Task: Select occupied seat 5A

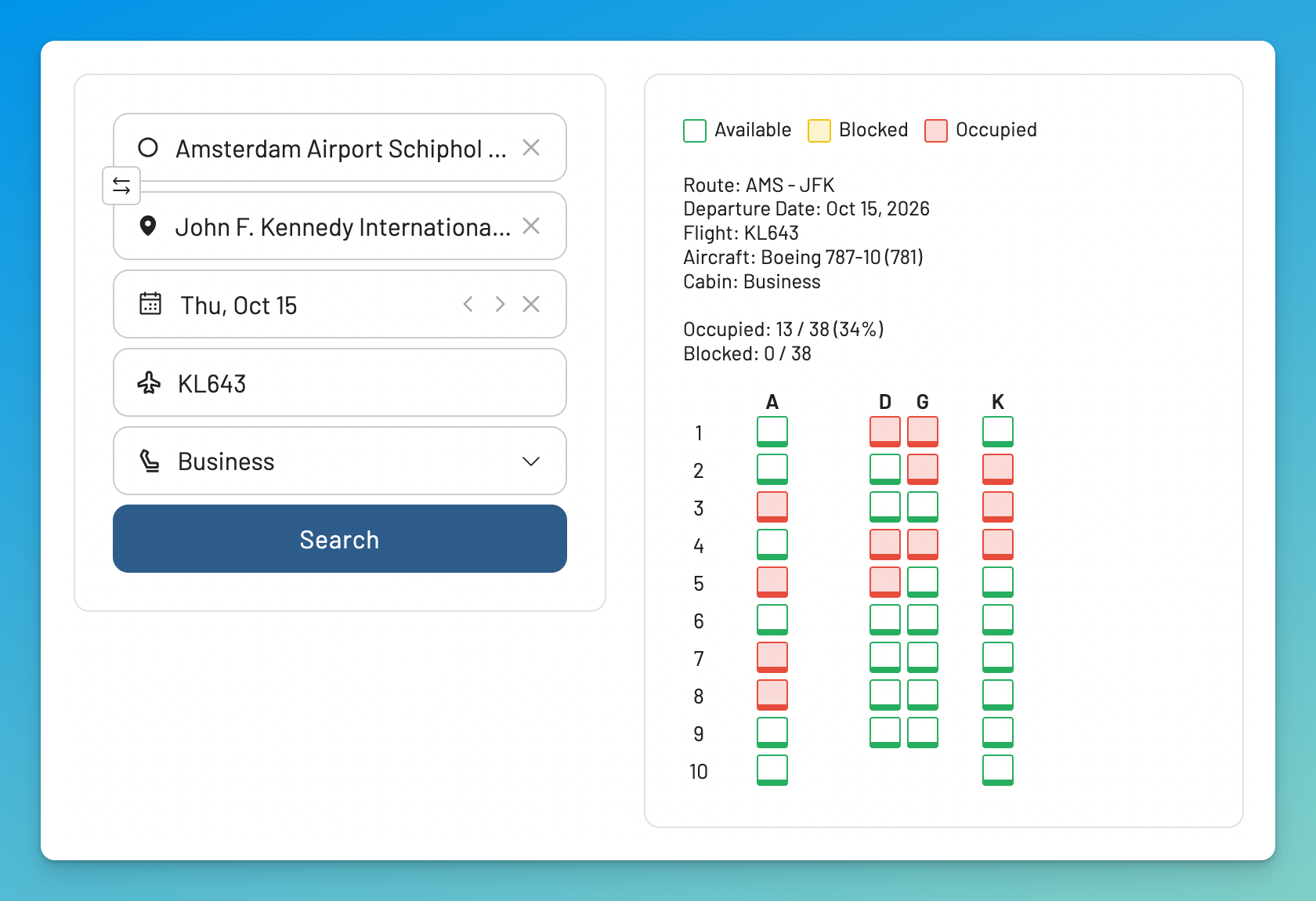Action: 772,582
